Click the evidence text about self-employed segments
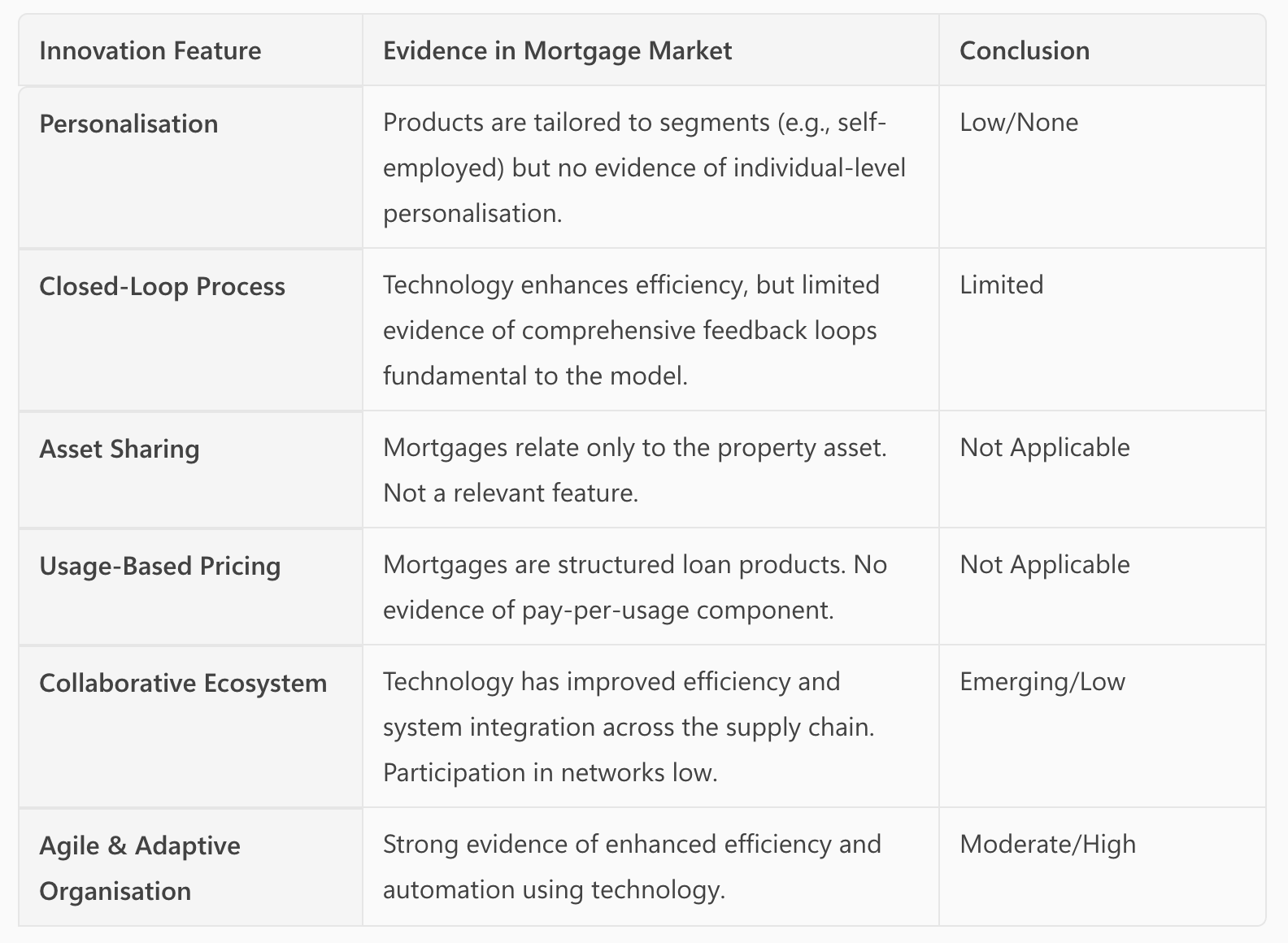Screen dimensions: 1288x943 tap(643, 167)
